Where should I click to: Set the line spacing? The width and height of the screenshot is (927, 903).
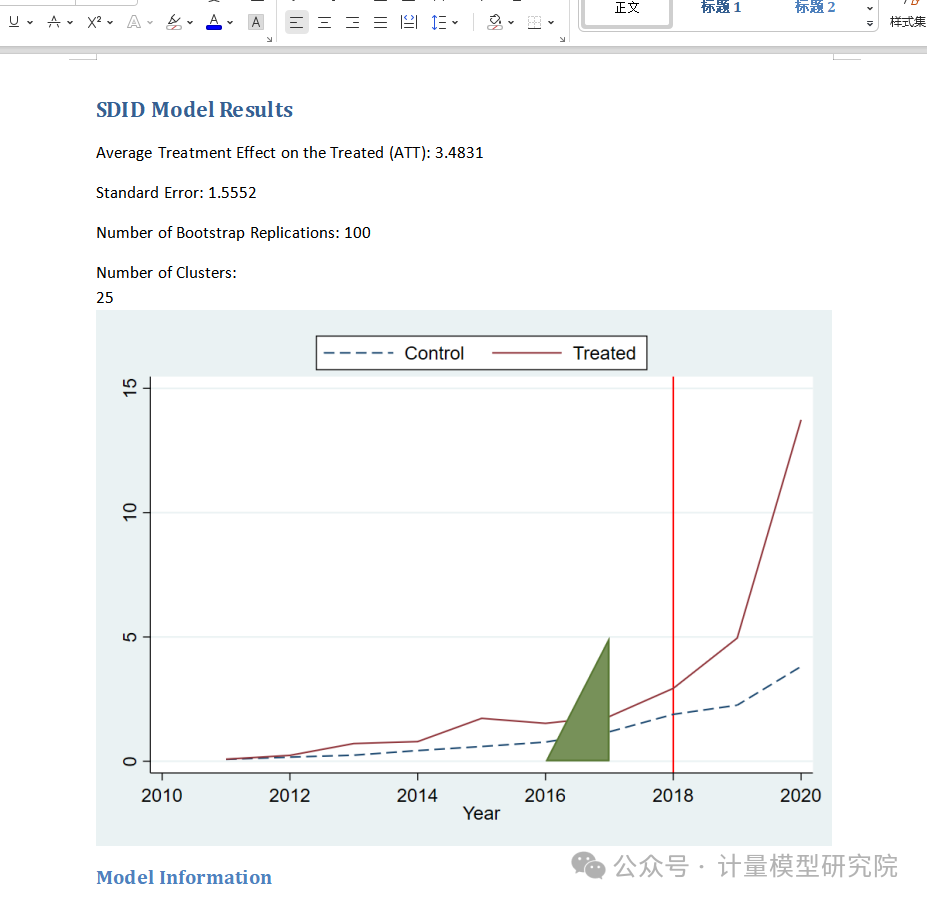[x=439, y=23]
